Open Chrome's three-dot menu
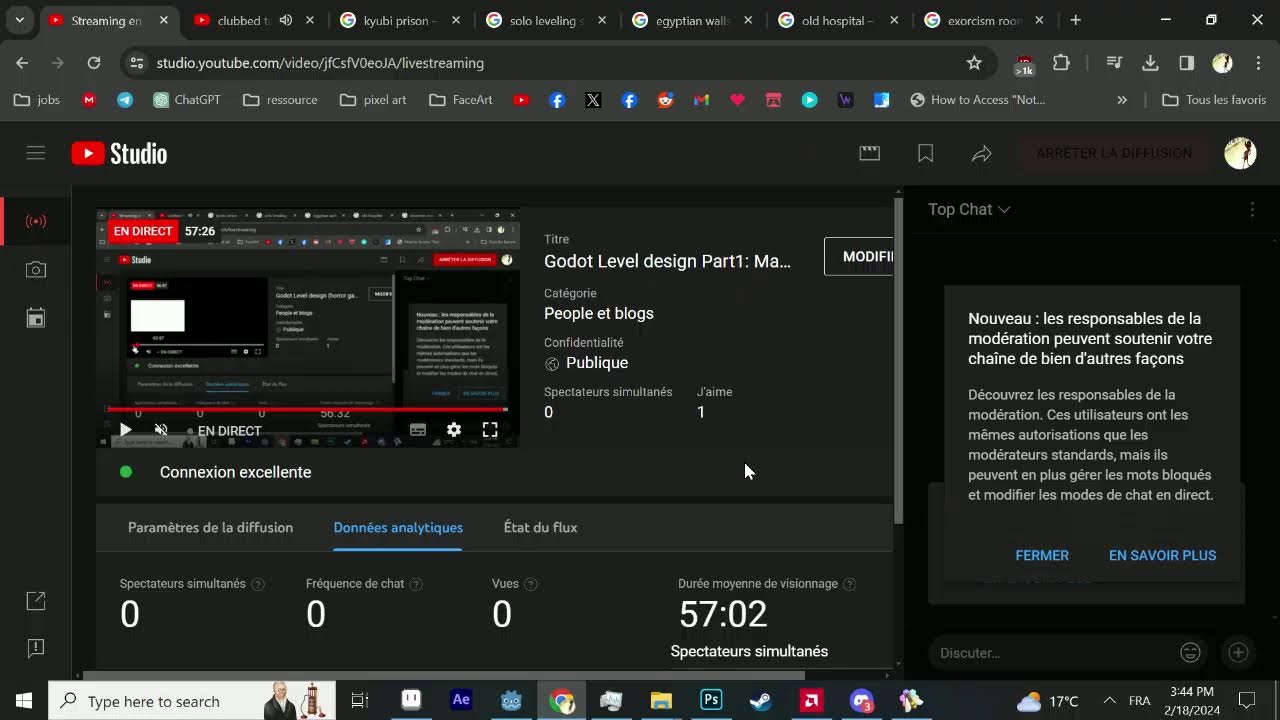This screenshot has width=1280, height=720. pos(1258,63)
